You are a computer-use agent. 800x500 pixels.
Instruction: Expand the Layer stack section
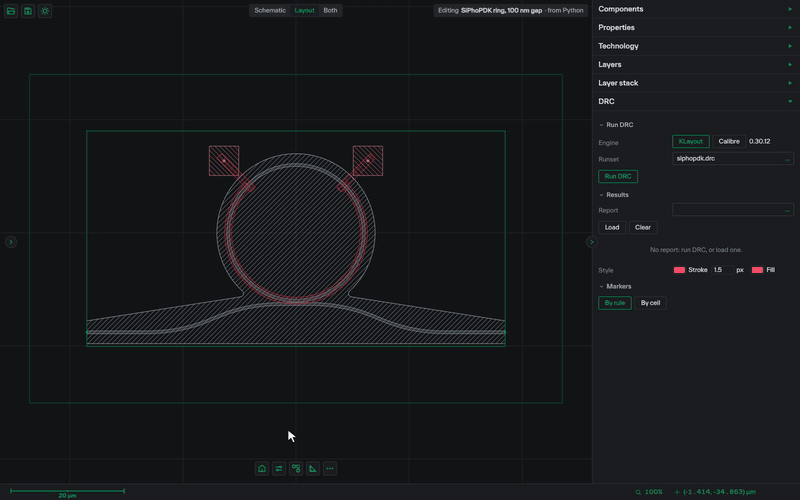coord(696,83)
